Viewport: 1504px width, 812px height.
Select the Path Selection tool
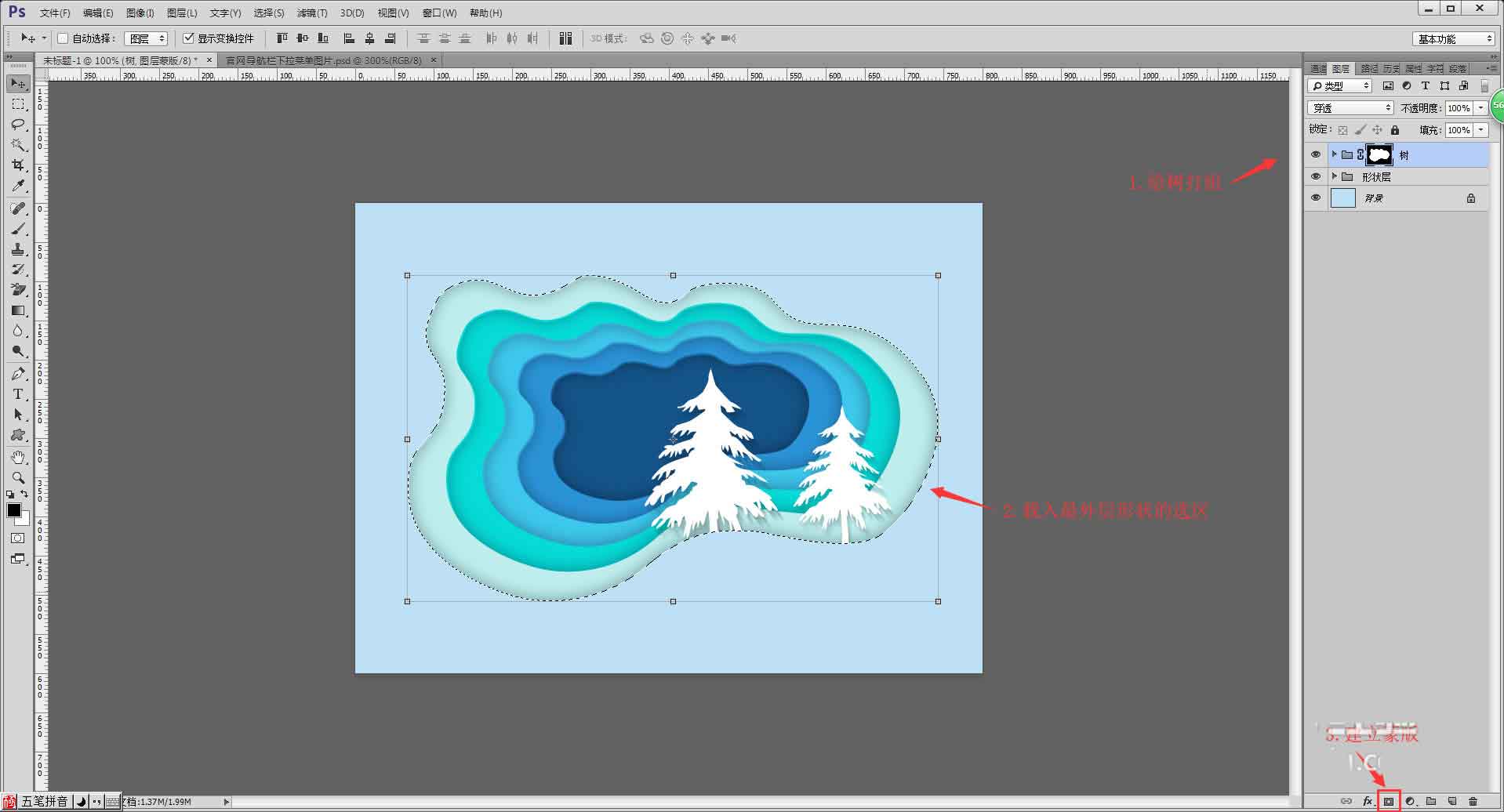point(18,415)
